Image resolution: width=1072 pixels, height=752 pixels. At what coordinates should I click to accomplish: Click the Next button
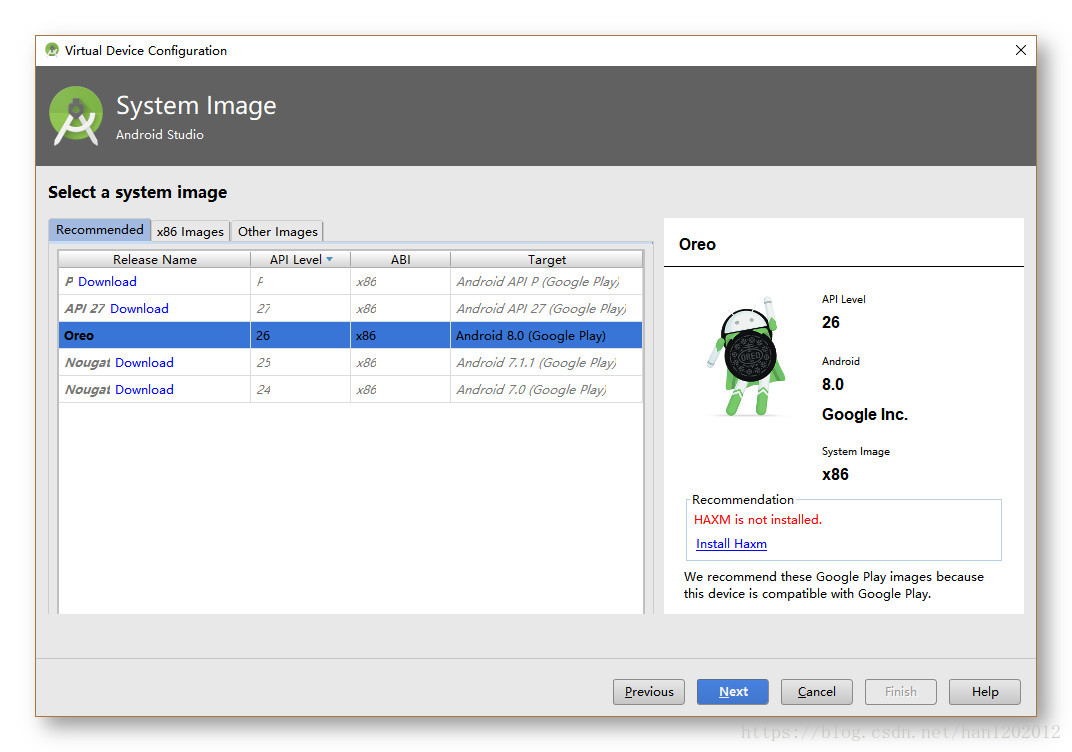point(733,692)
